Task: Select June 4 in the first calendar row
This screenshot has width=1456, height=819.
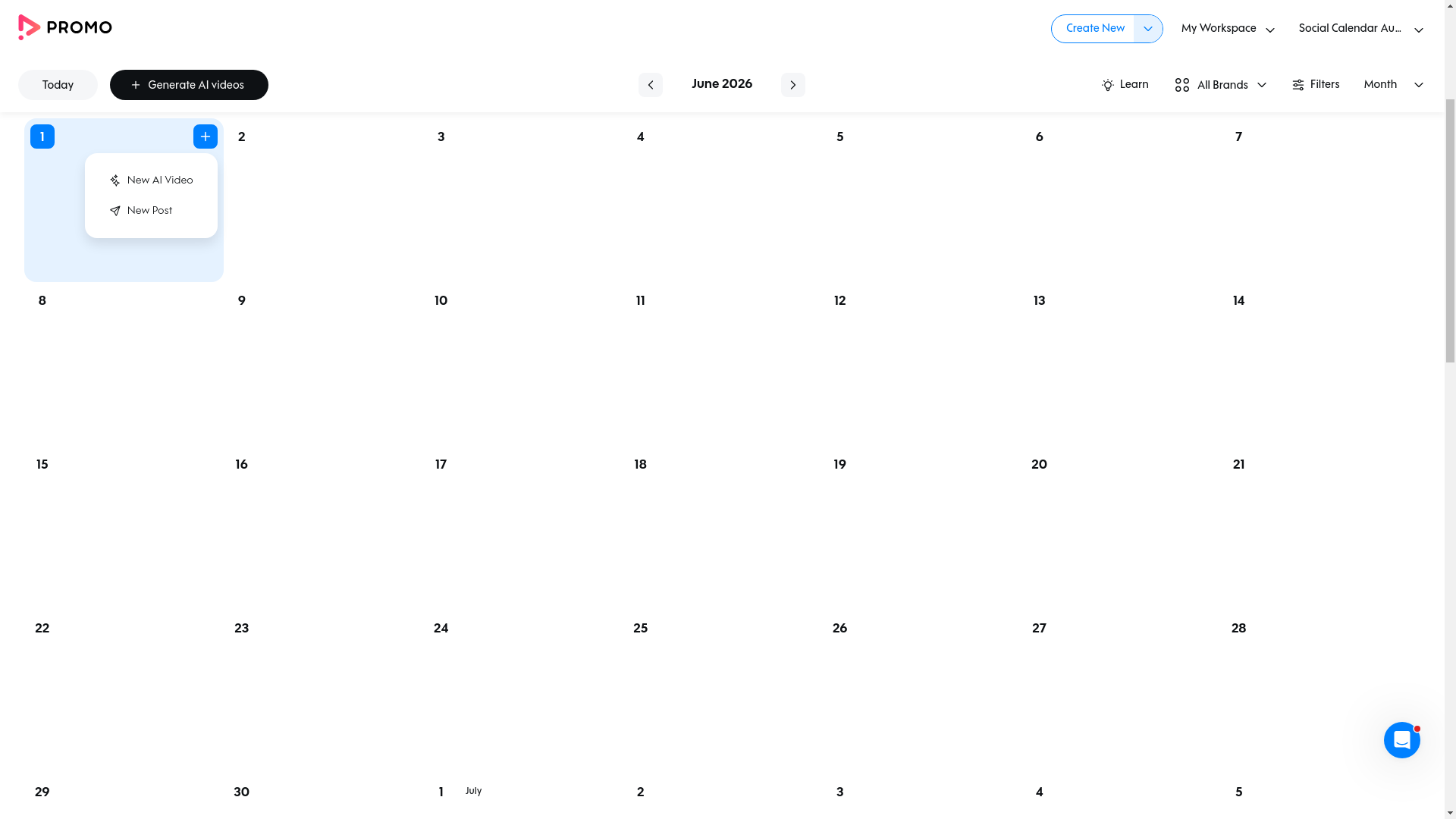Action: coord(641,137)
